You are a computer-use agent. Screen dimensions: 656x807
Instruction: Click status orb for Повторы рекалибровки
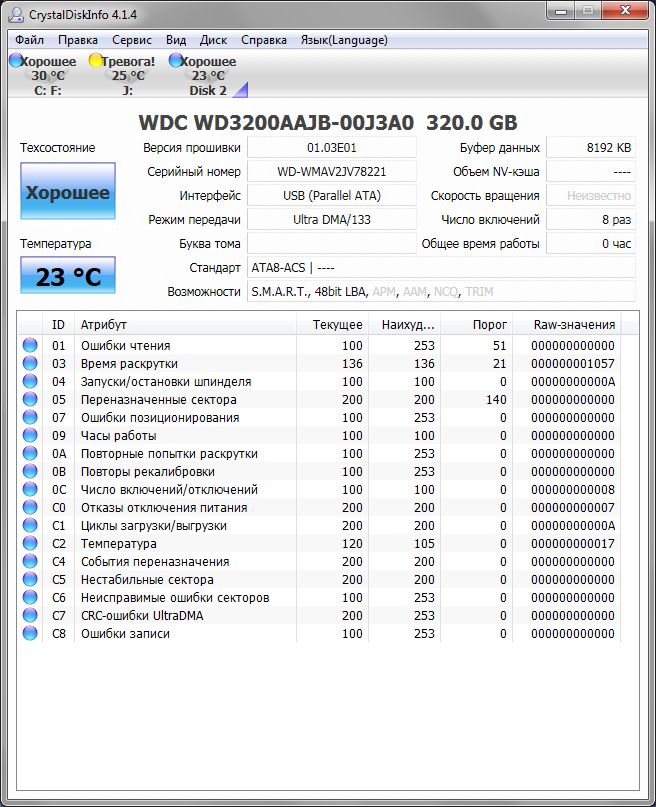coord(30,471)
